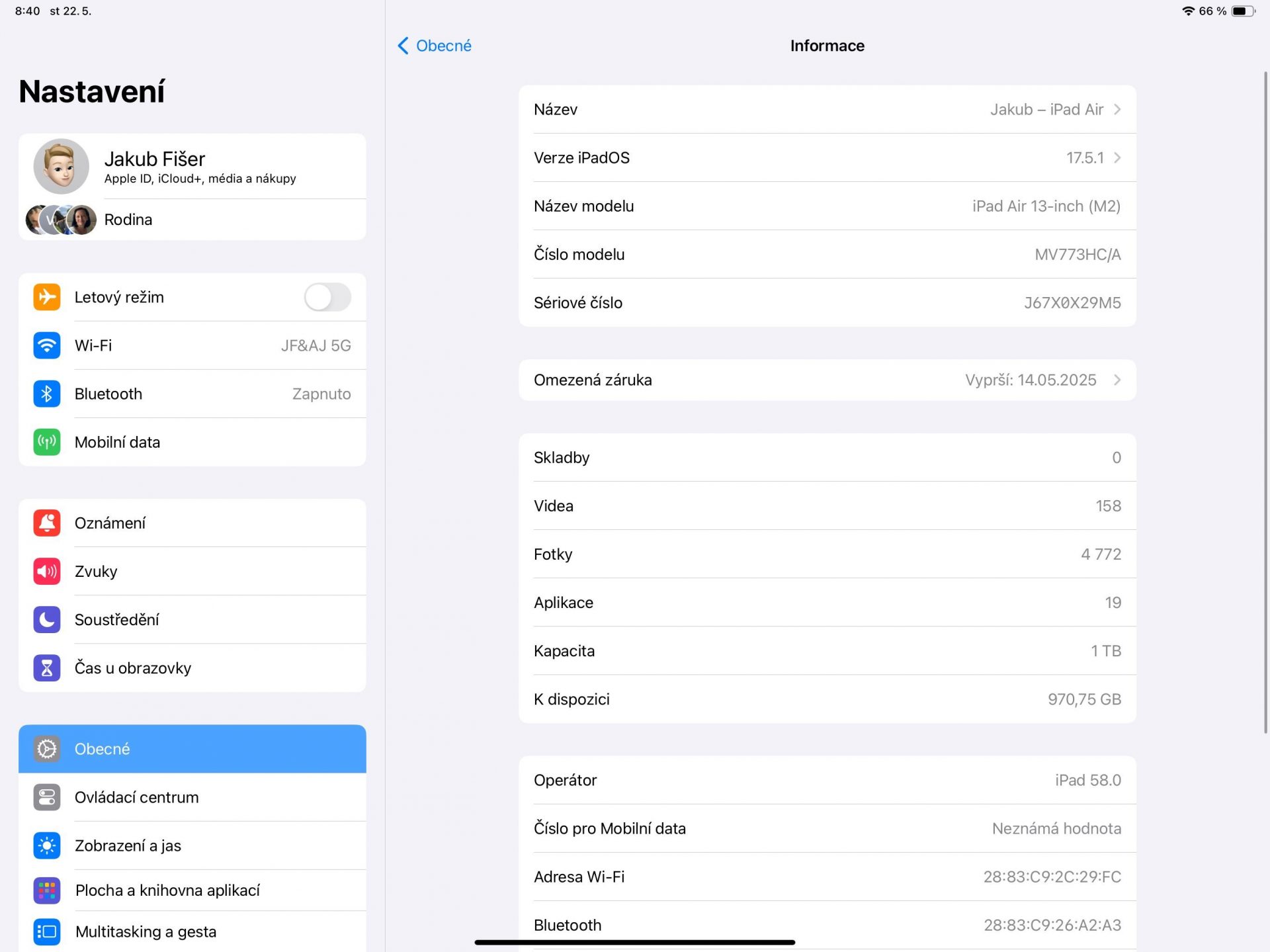Go back using the Obecné chevron arrow
This screenshot has width=1270, height=952.
point(403,46)
